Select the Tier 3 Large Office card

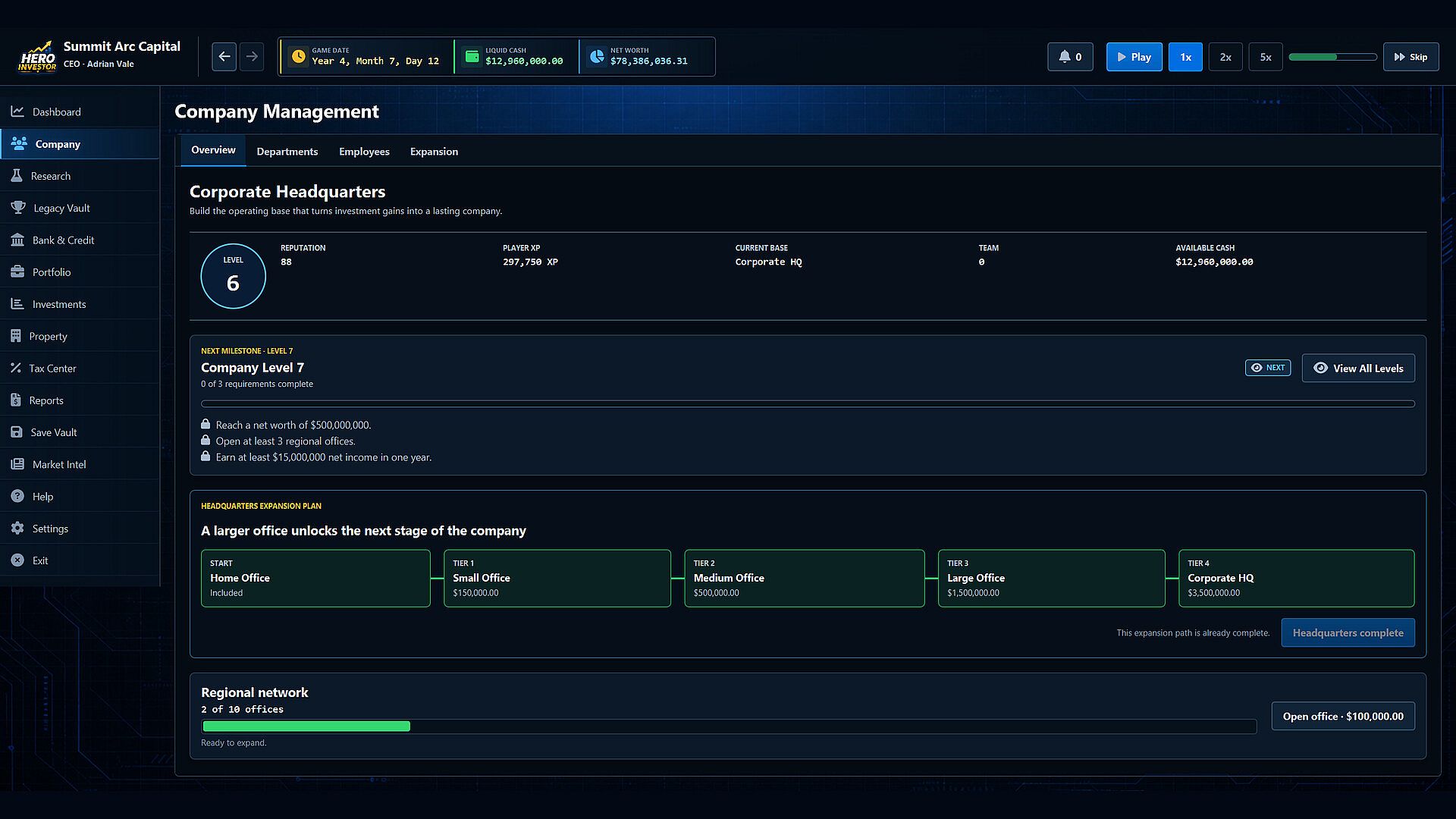(x=1051, y=578)
